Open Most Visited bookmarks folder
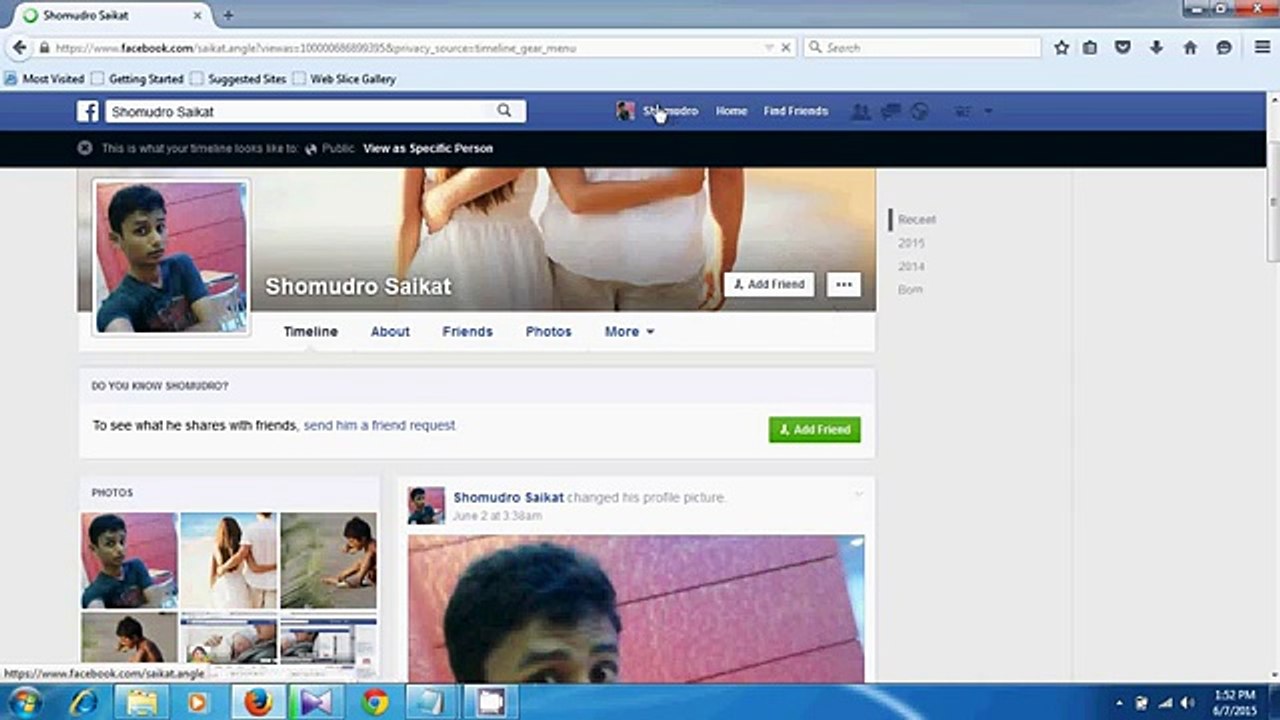The height and width of the screenshot is (720, 1280). coord(46,78)
